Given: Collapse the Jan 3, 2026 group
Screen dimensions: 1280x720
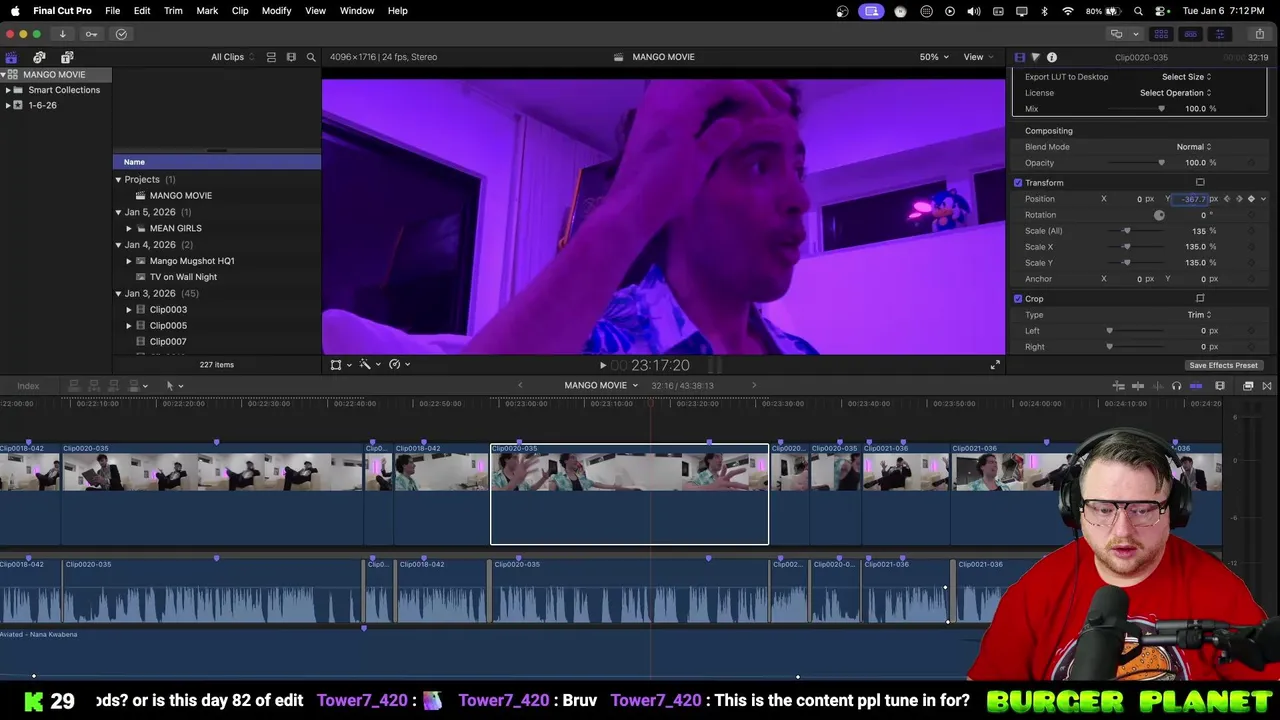Looking at the screenshot, I should [118, 294].
